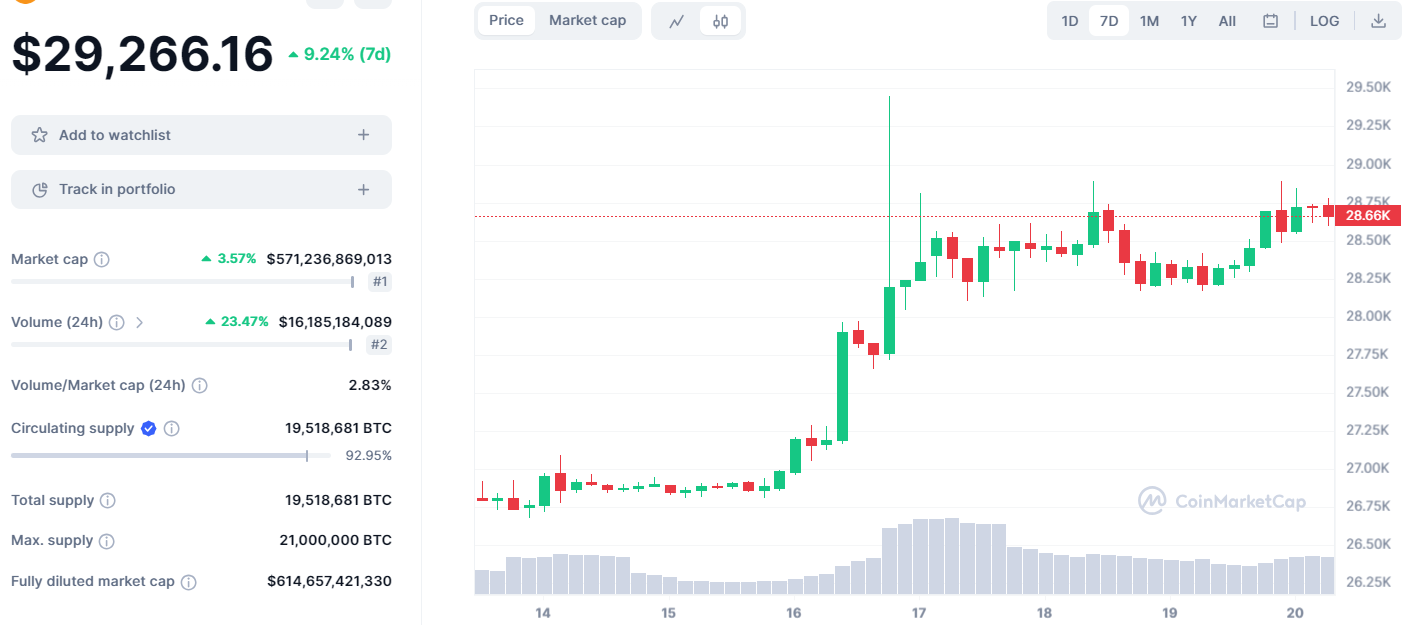
Task: Select the candlestick chart icon
Action: 720,20
